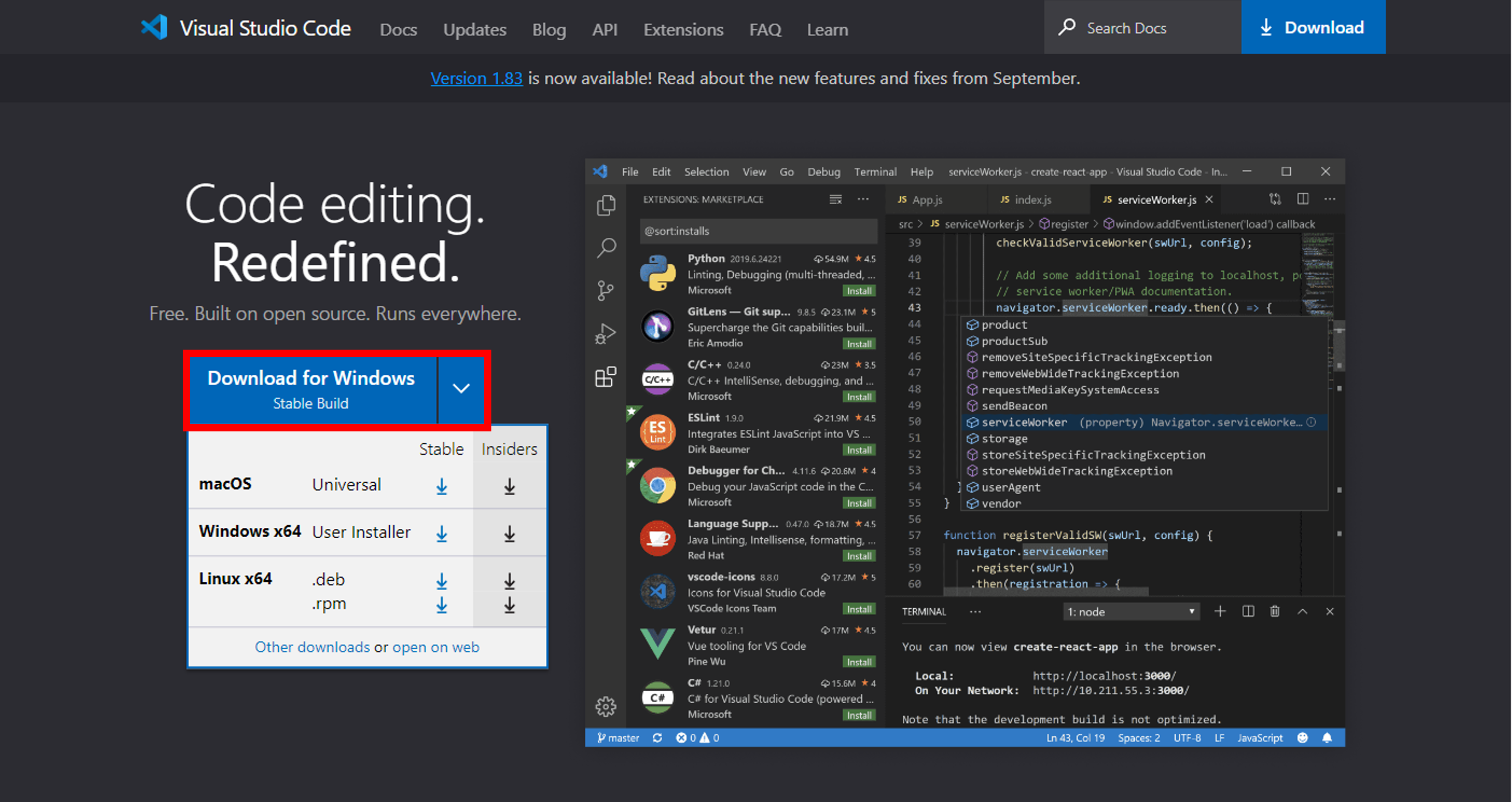Split the terminal panel
The width and height of the screenshot is (1512, 802).
click(x=1248, y=611)
